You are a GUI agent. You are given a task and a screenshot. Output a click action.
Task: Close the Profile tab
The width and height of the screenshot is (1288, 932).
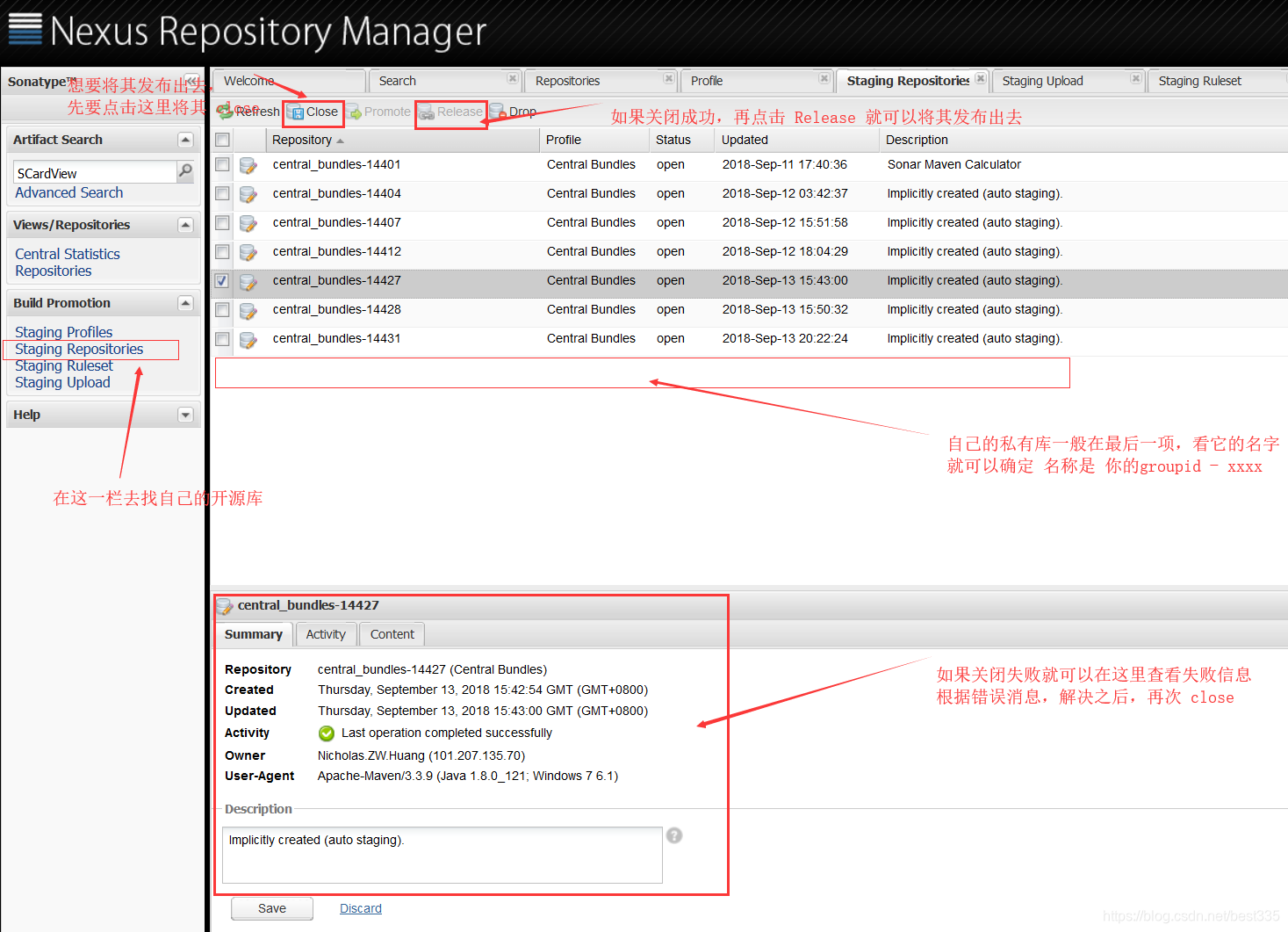(824, 79)
